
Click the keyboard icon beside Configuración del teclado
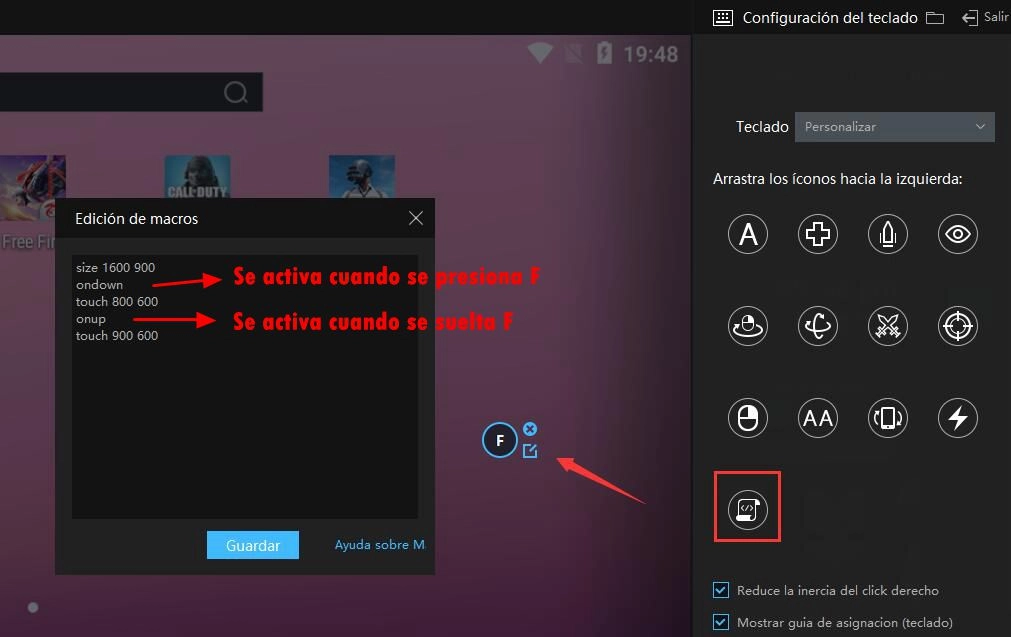723,17
